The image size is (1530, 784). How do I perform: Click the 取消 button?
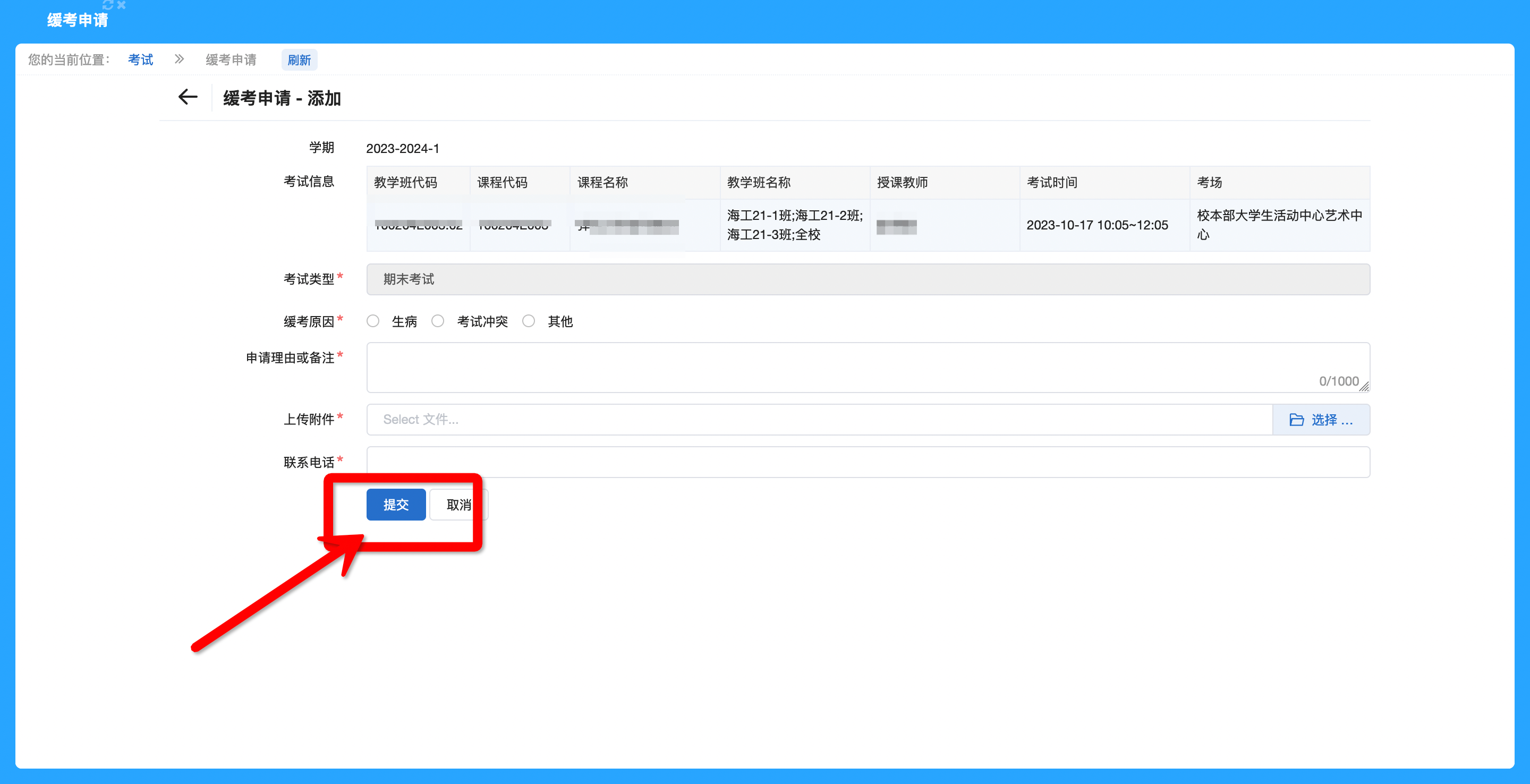(458, 505)
